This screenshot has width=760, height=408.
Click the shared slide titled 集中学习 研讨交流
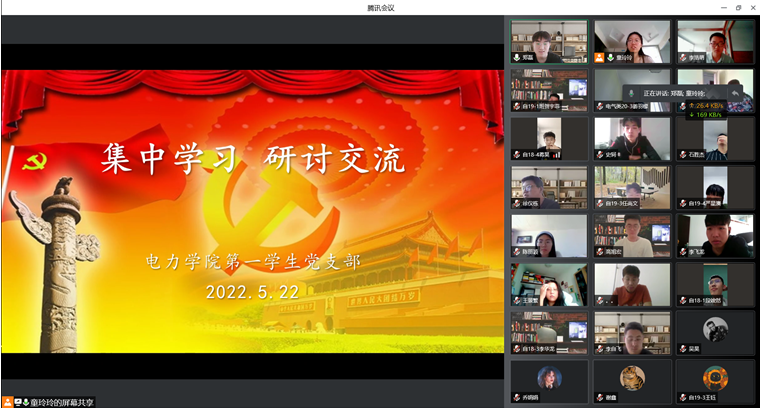point(253,211)
